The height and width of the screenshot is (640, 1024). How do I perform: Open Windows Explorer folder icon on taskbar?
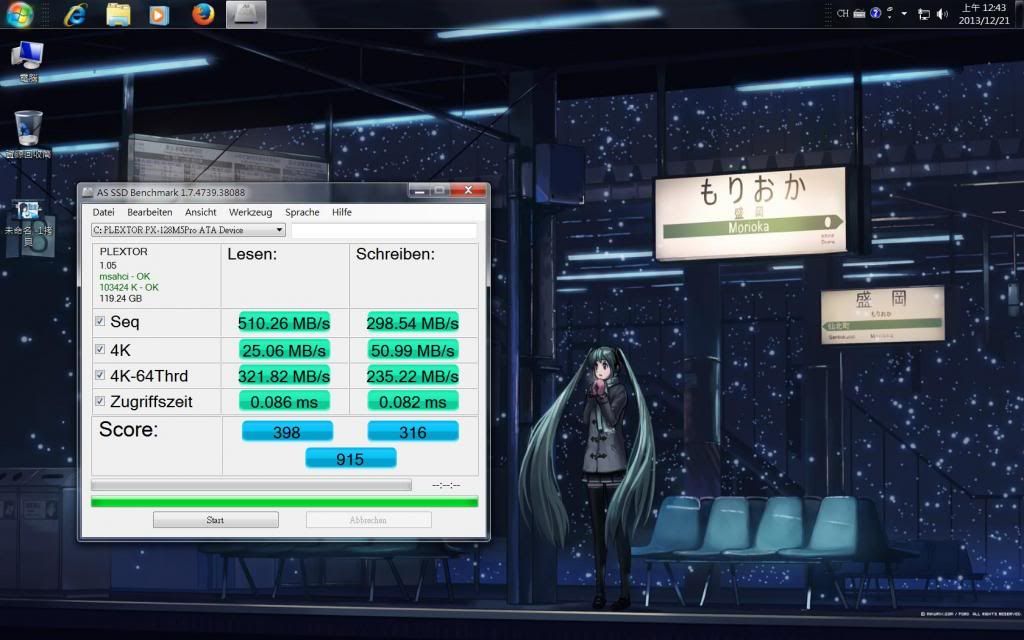point(118,14)
